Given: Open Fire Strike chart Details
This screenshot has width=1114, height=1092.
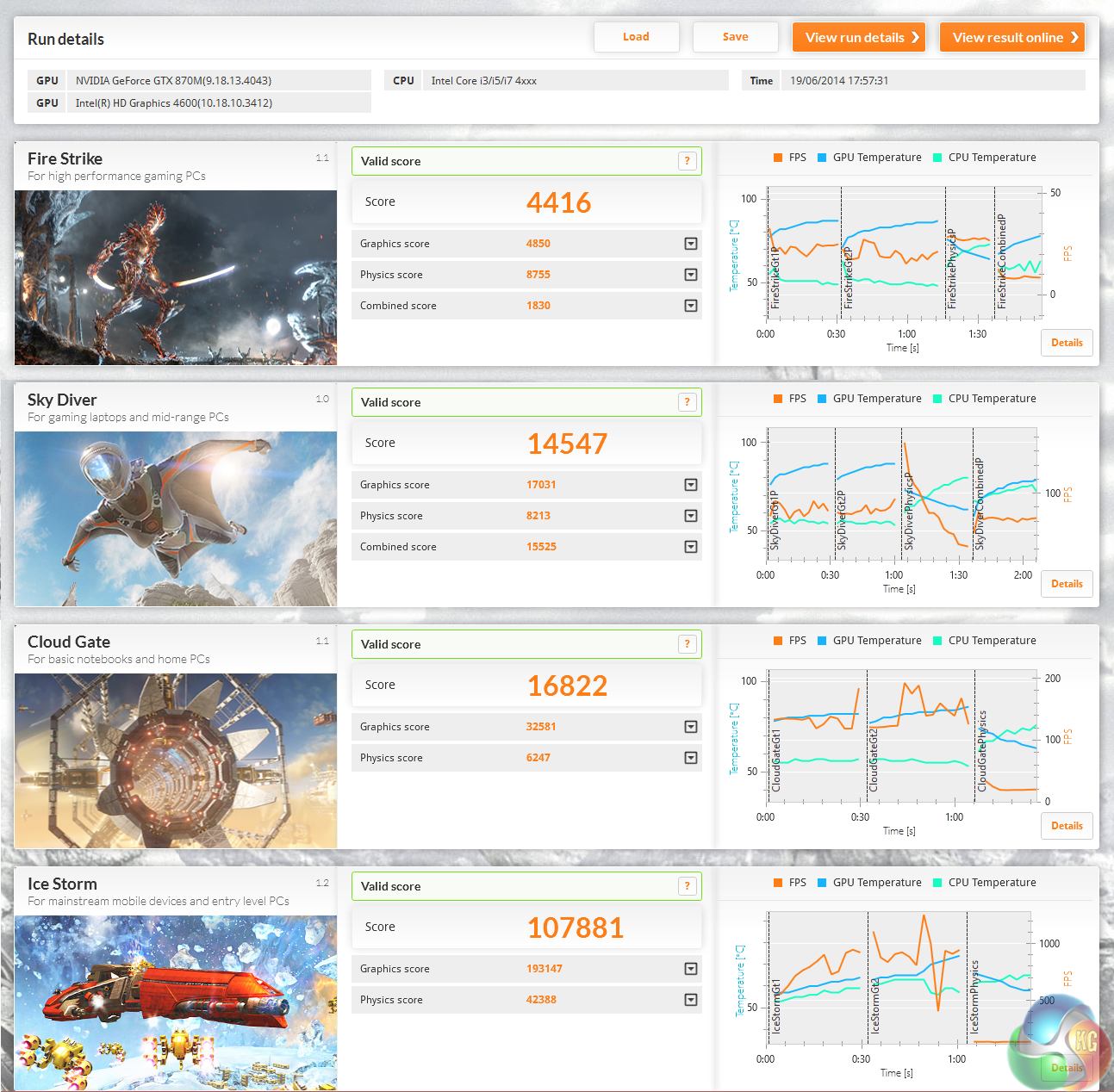Looking at the screenshot, I should 1067,343.
